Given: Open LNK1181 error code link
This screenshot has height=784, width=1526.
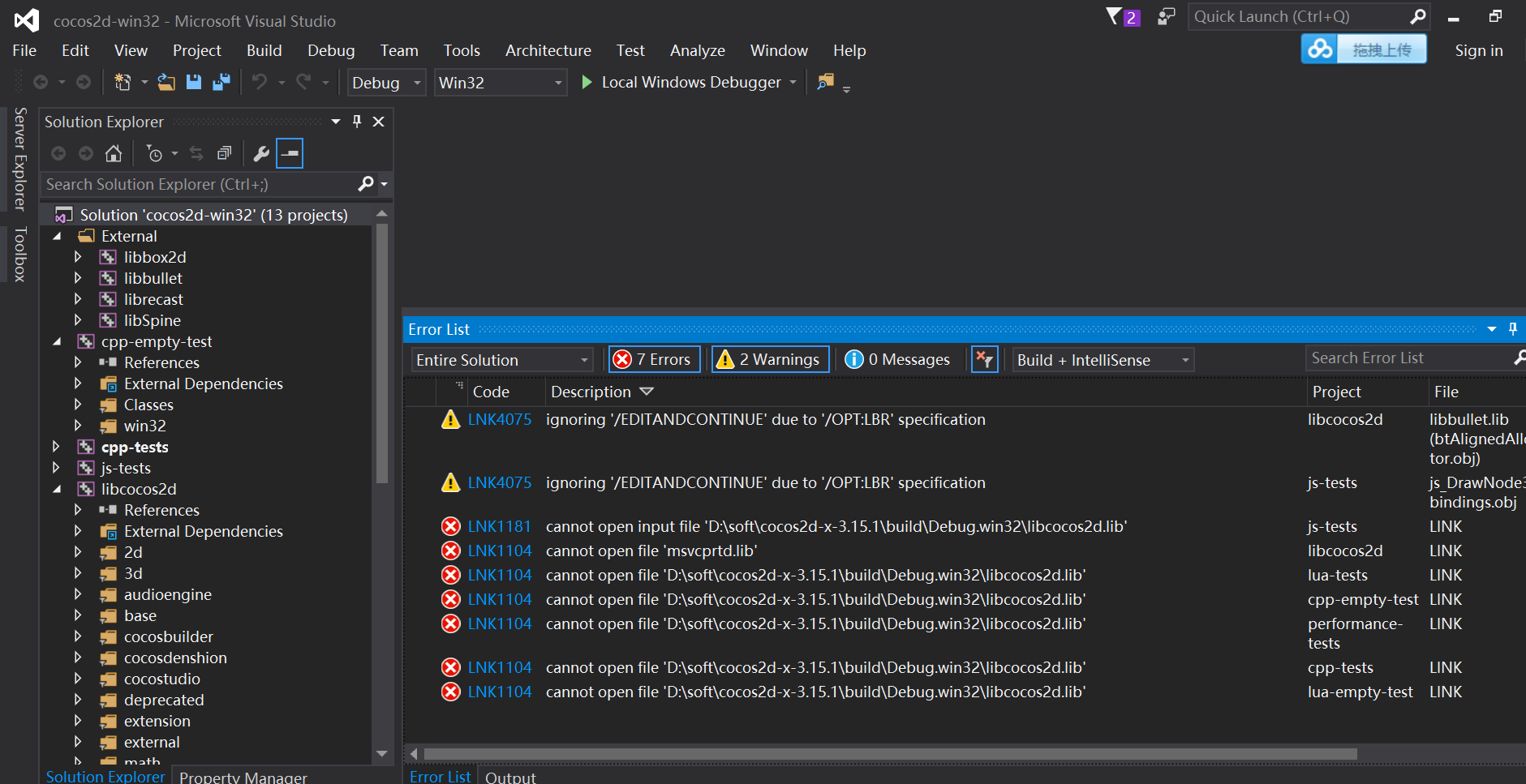Looking at the screenshot, I should [499, 526].
